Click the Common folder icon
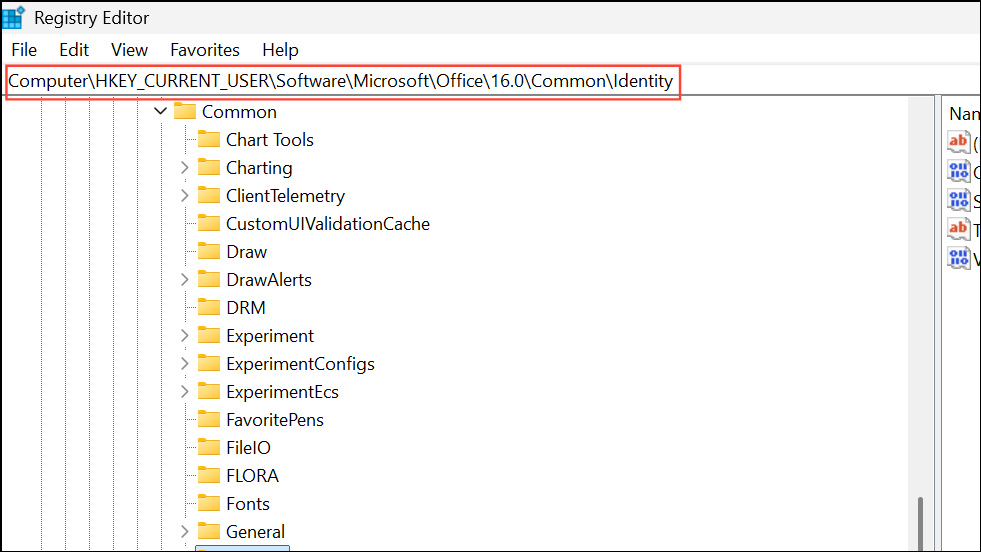This screenshot has width=981, height=552. tap(184, 112)
